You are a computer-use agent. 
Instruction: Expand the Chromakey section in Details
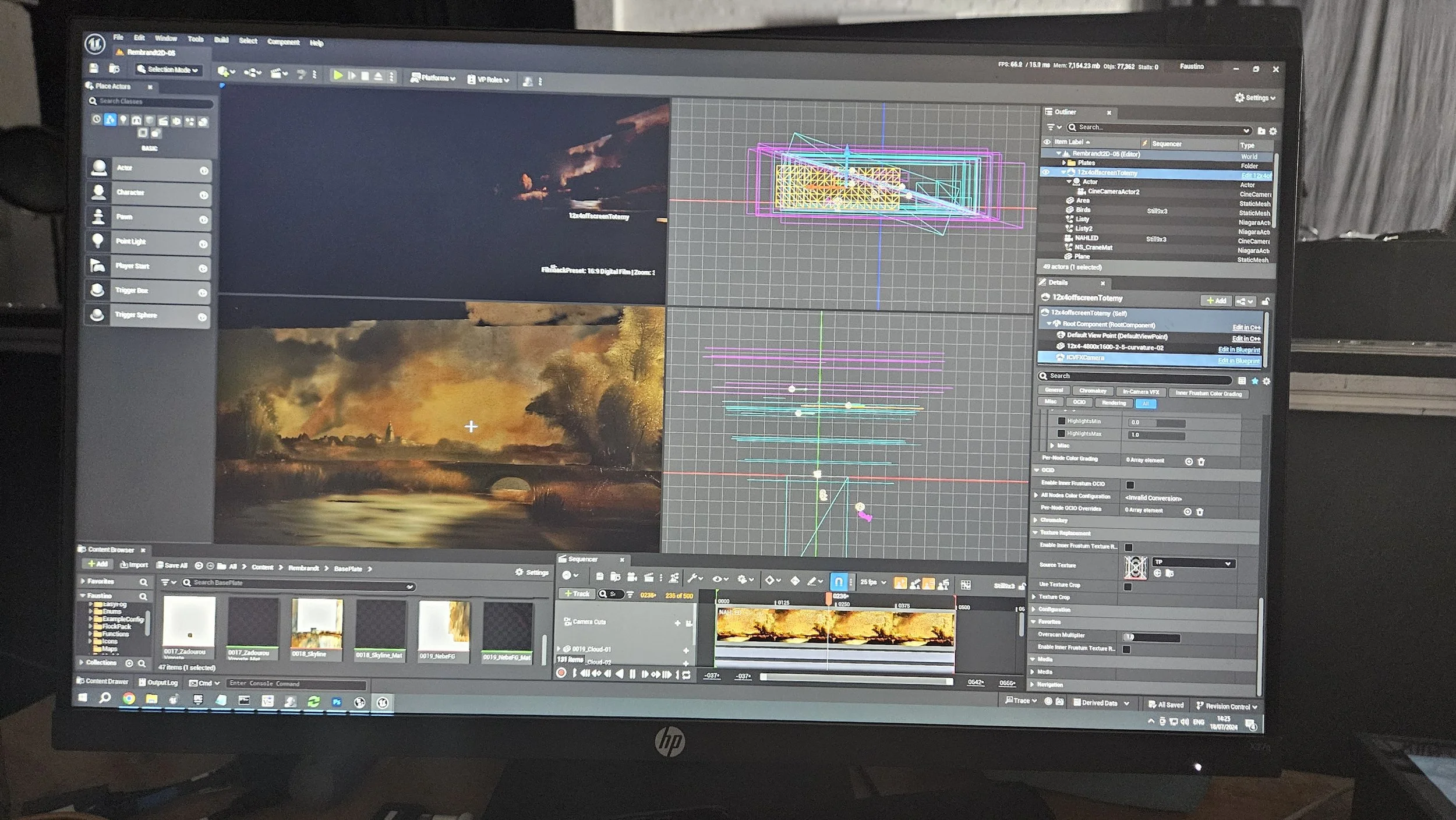[1036, 520]
